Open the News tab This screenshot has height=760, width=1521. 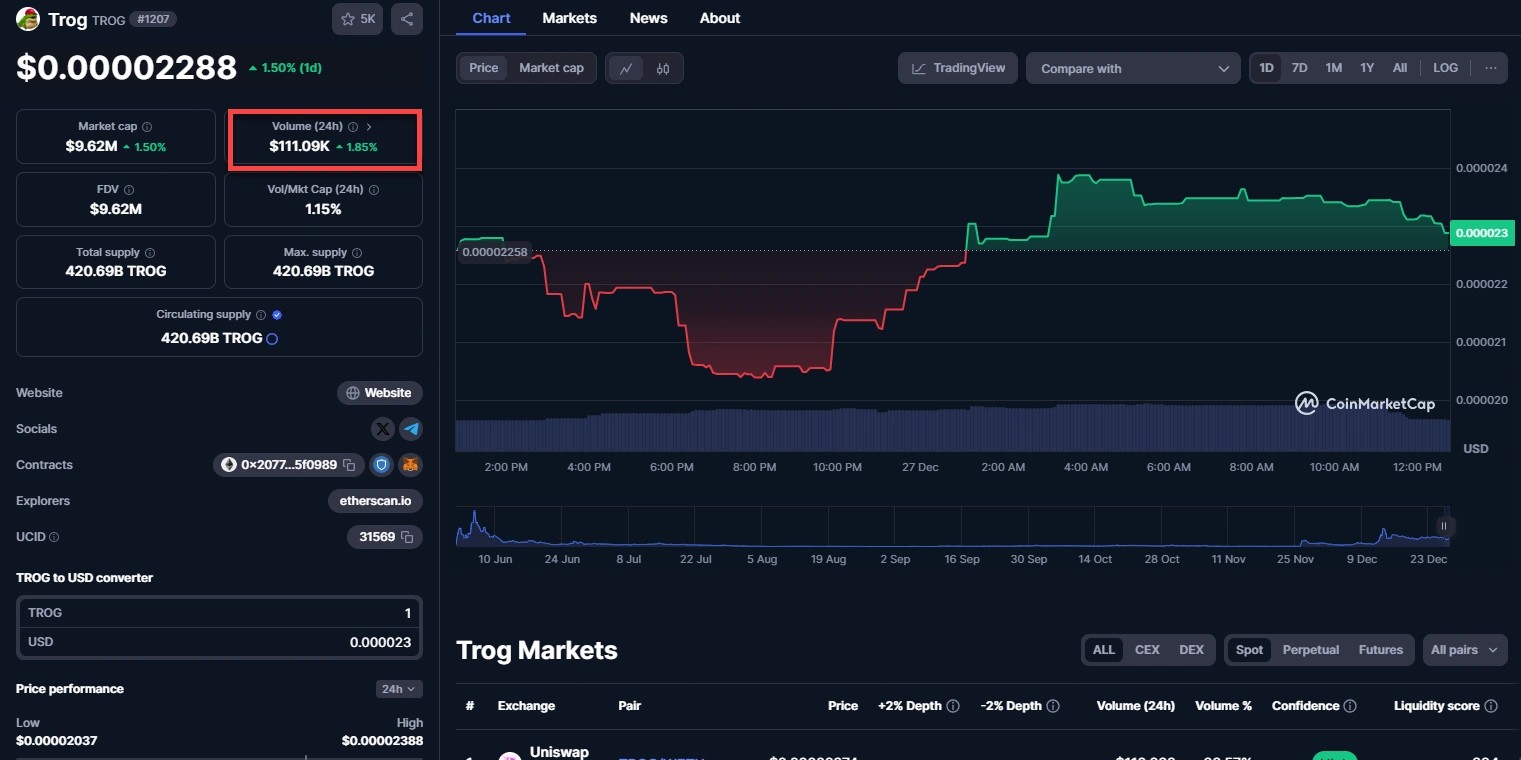pyautogui.click(x=648, y=18)
